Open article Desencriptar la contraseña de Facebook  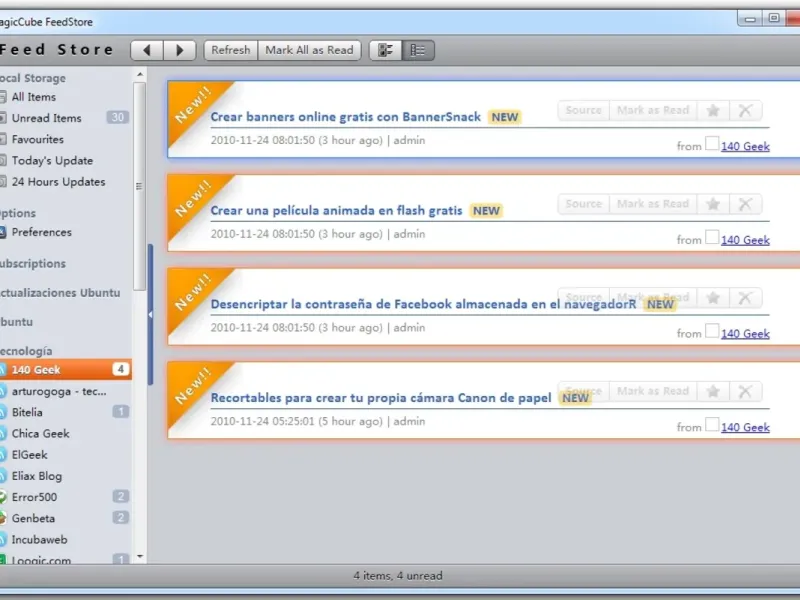423,304
